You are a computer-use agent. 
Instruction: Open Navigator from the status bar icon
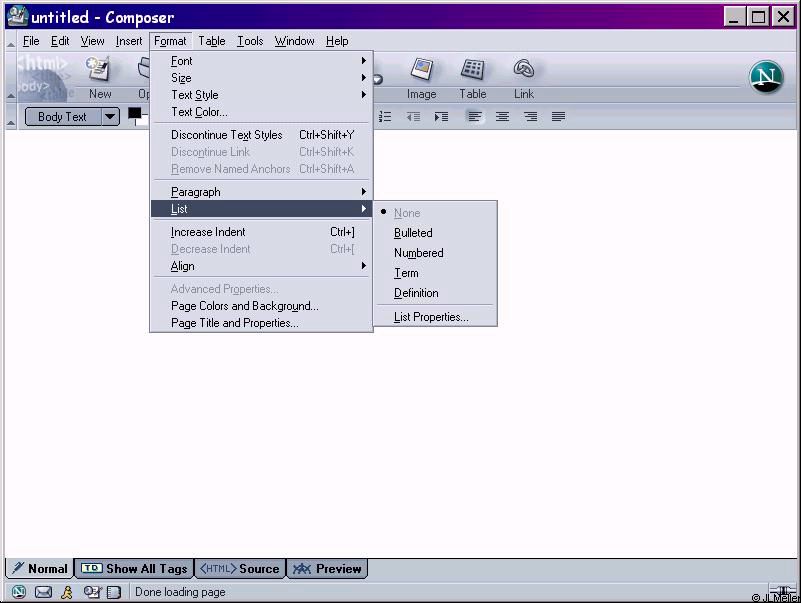tap(19, 592)
